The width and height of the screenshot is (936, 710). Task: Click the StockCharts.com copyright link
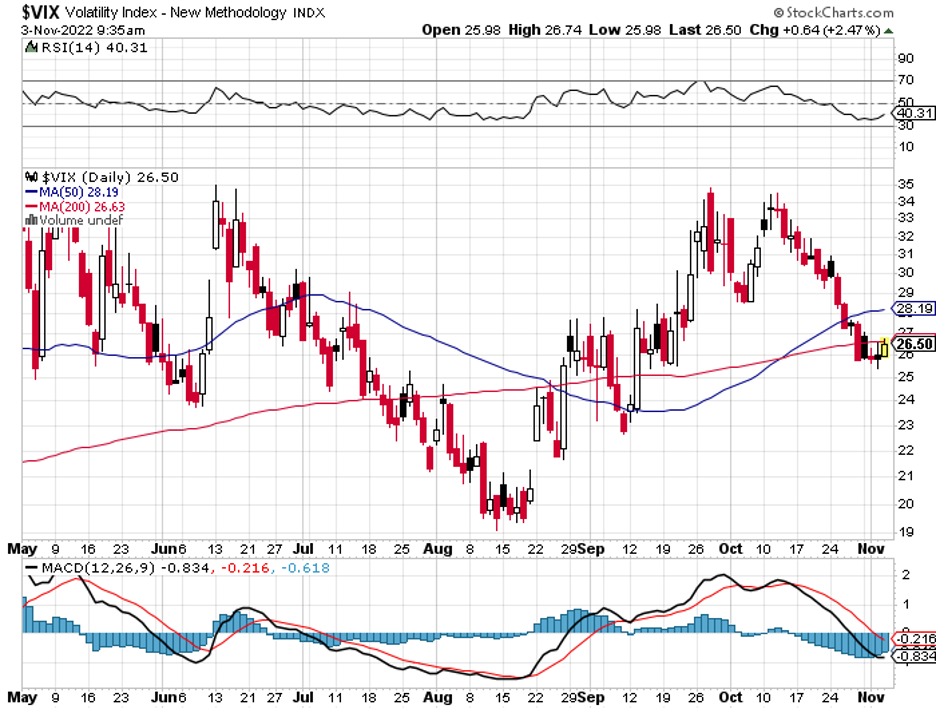pos(833,12)
